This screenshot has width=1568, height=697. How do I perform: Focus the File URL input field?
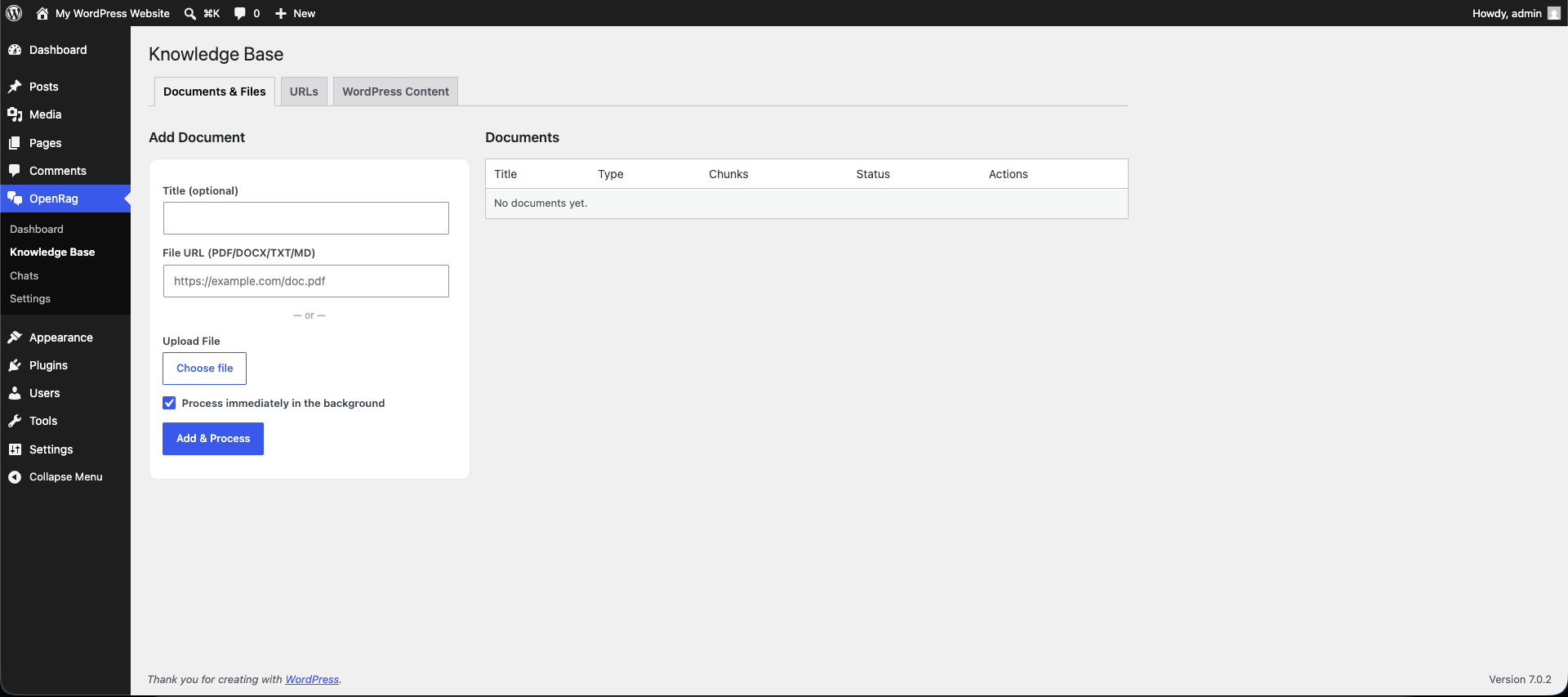tap(306, 281)
